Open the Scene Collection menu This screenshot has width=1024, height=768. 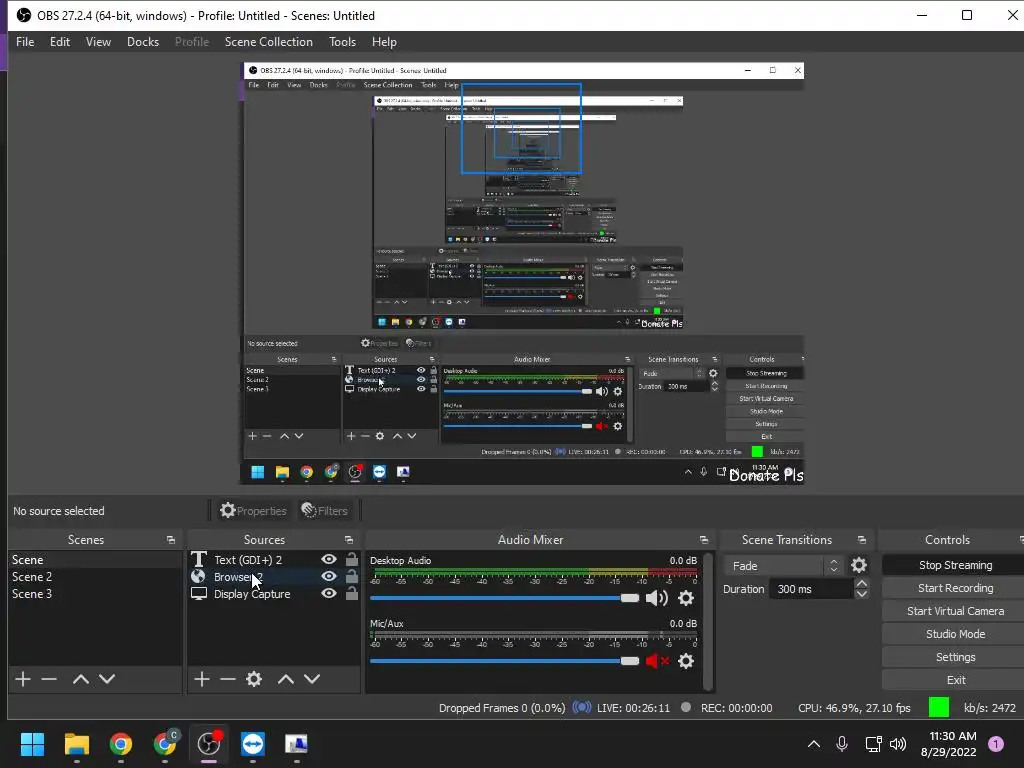tap(269, 42)
